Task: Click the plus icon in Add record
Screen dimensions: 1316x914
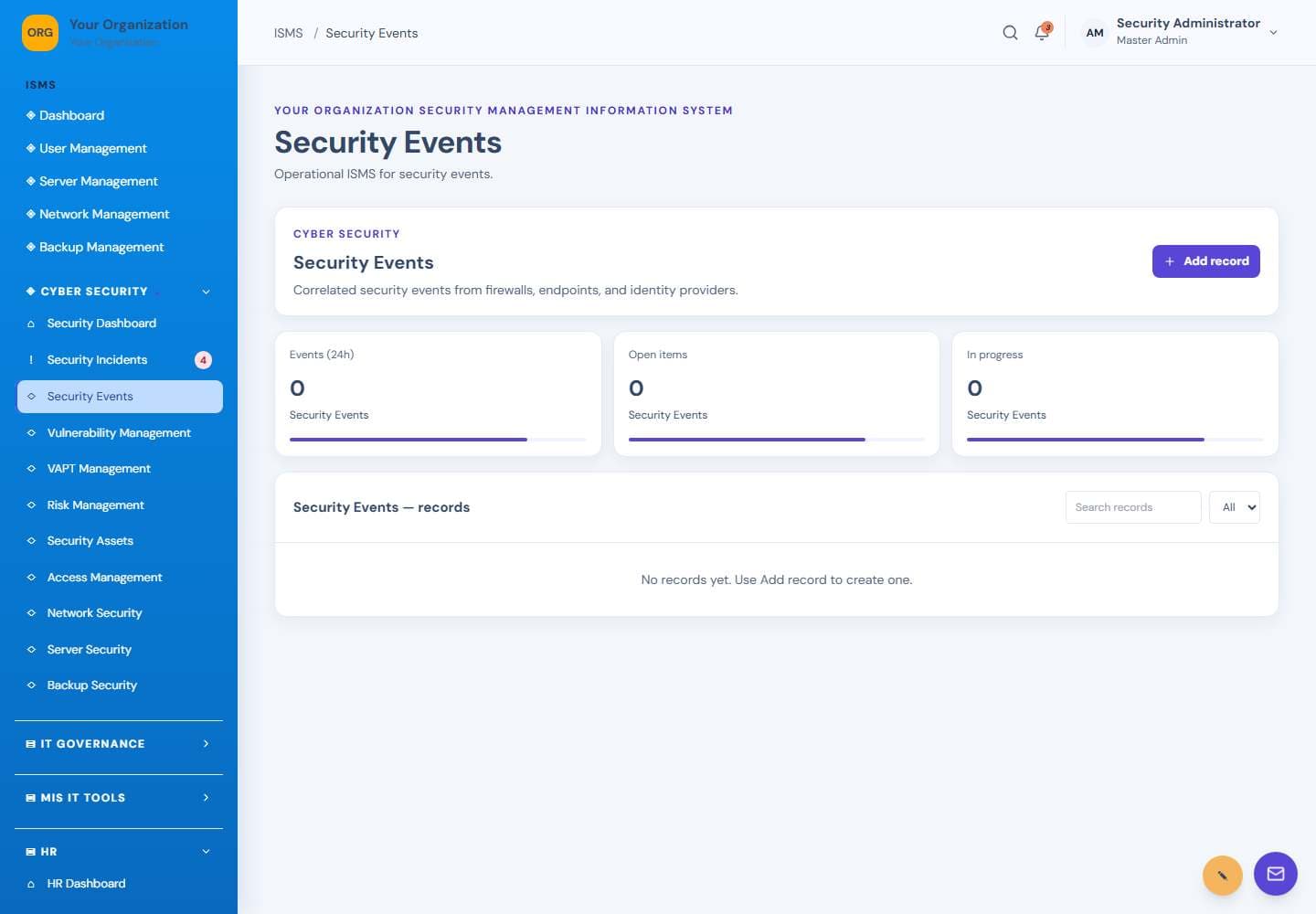Action: (1170, 261)
